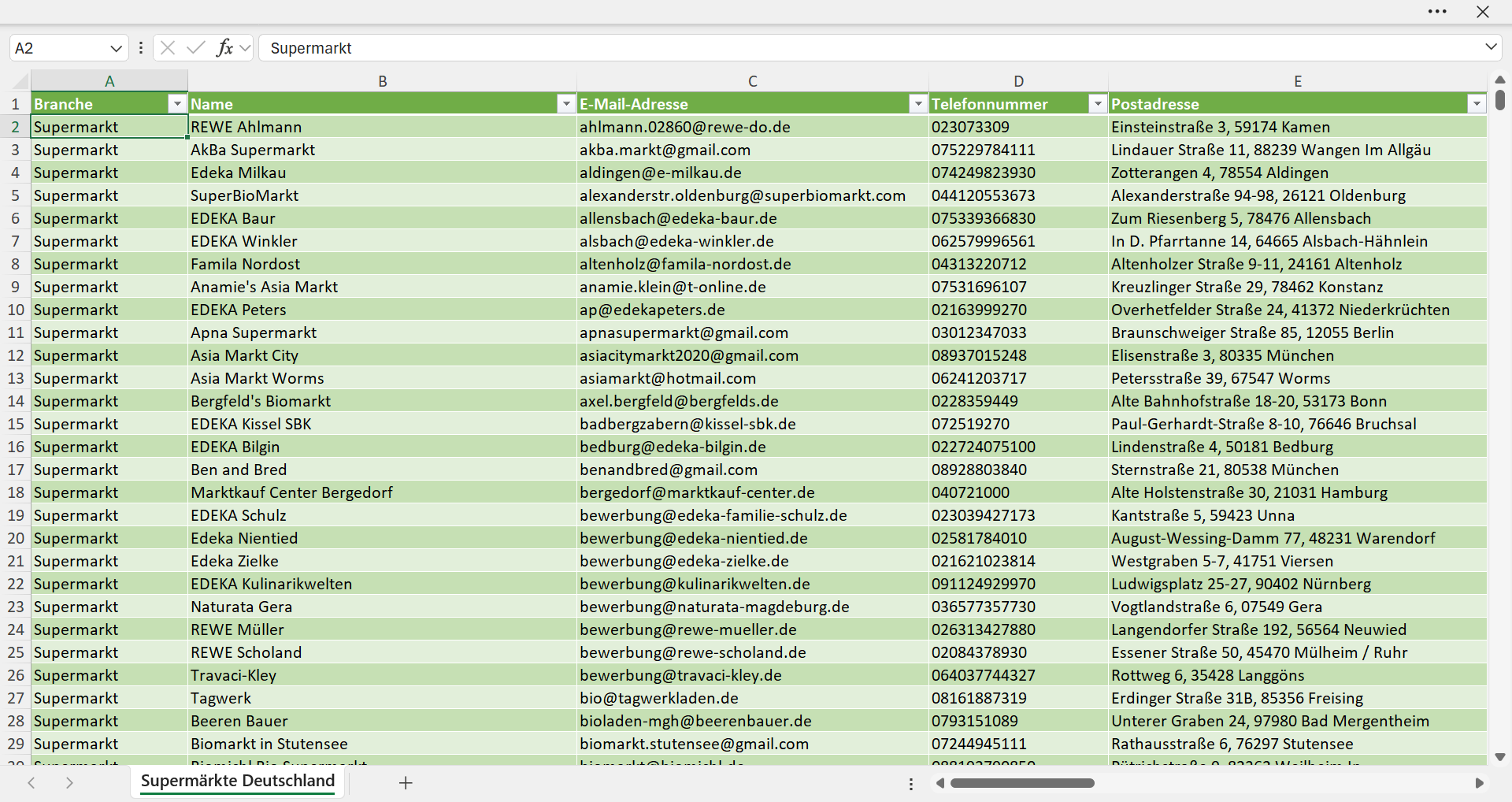The height and width of the screenshot is (802, 1512).
Task: Open Branche column filter dropdown
Action: [x=177, y=104]
